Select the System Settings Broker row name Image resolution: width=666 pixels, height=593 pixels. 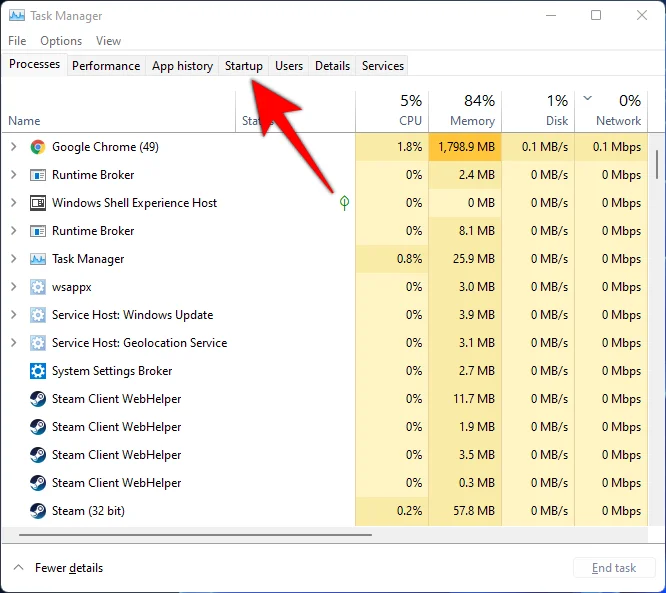coord(112,371)
